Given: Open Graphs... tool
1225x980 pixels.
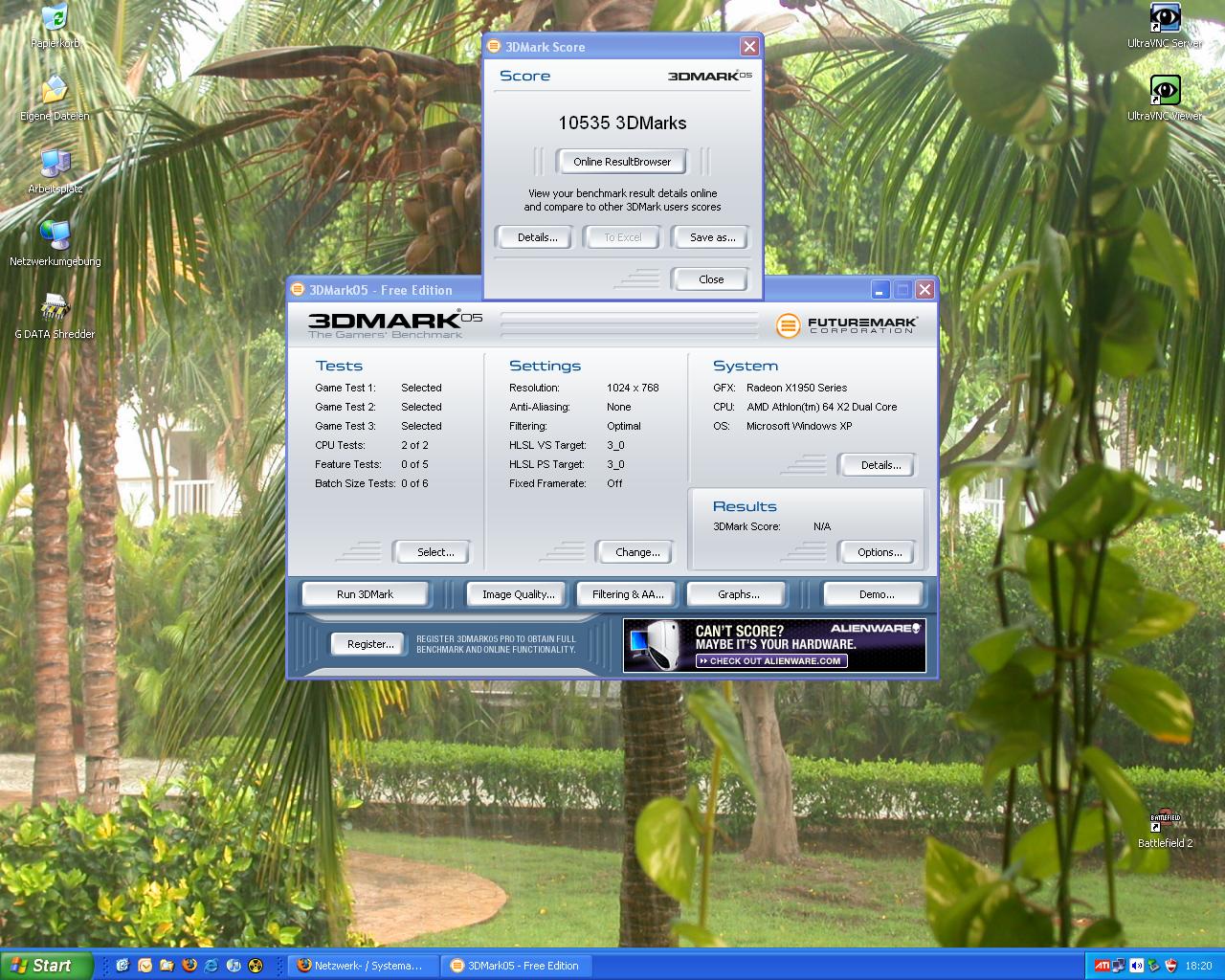Looking at the screenshot, I should 738,594.
